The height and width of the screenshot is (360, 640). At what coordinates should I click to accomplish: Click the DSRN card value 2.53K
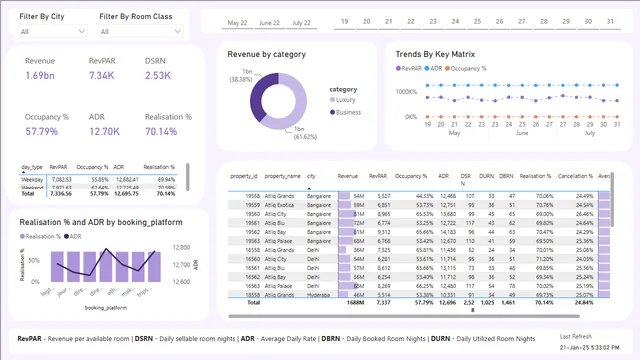tap(158, 76)
